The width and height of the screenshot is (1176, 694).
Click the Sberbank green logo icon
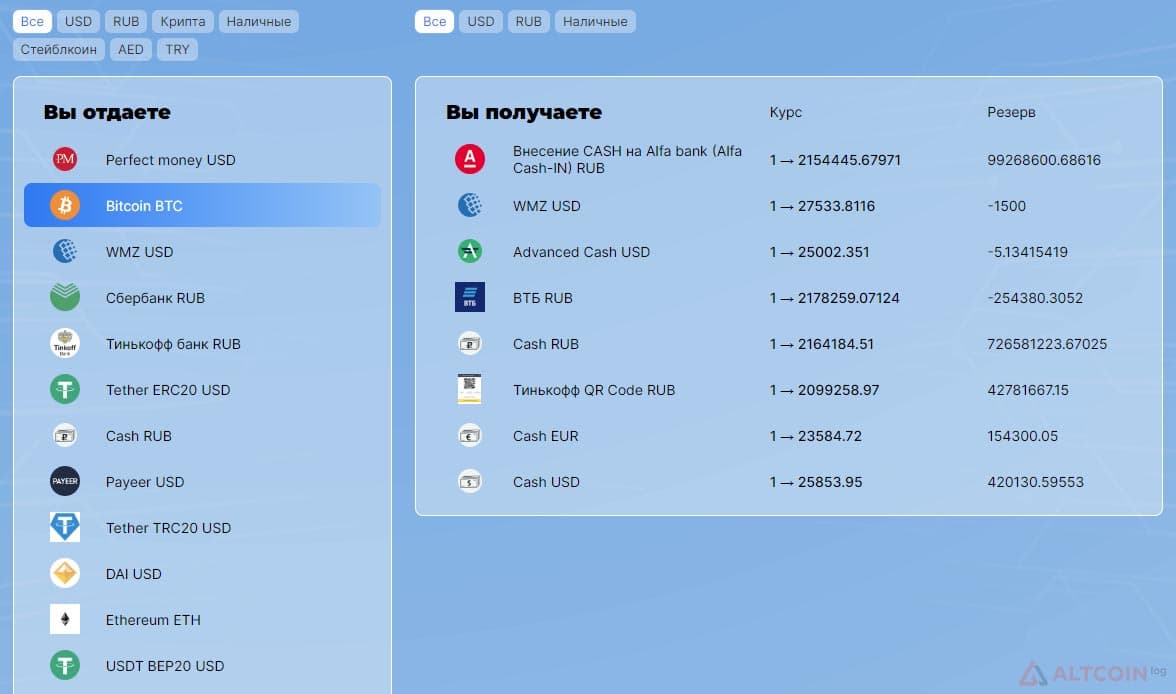65,297
